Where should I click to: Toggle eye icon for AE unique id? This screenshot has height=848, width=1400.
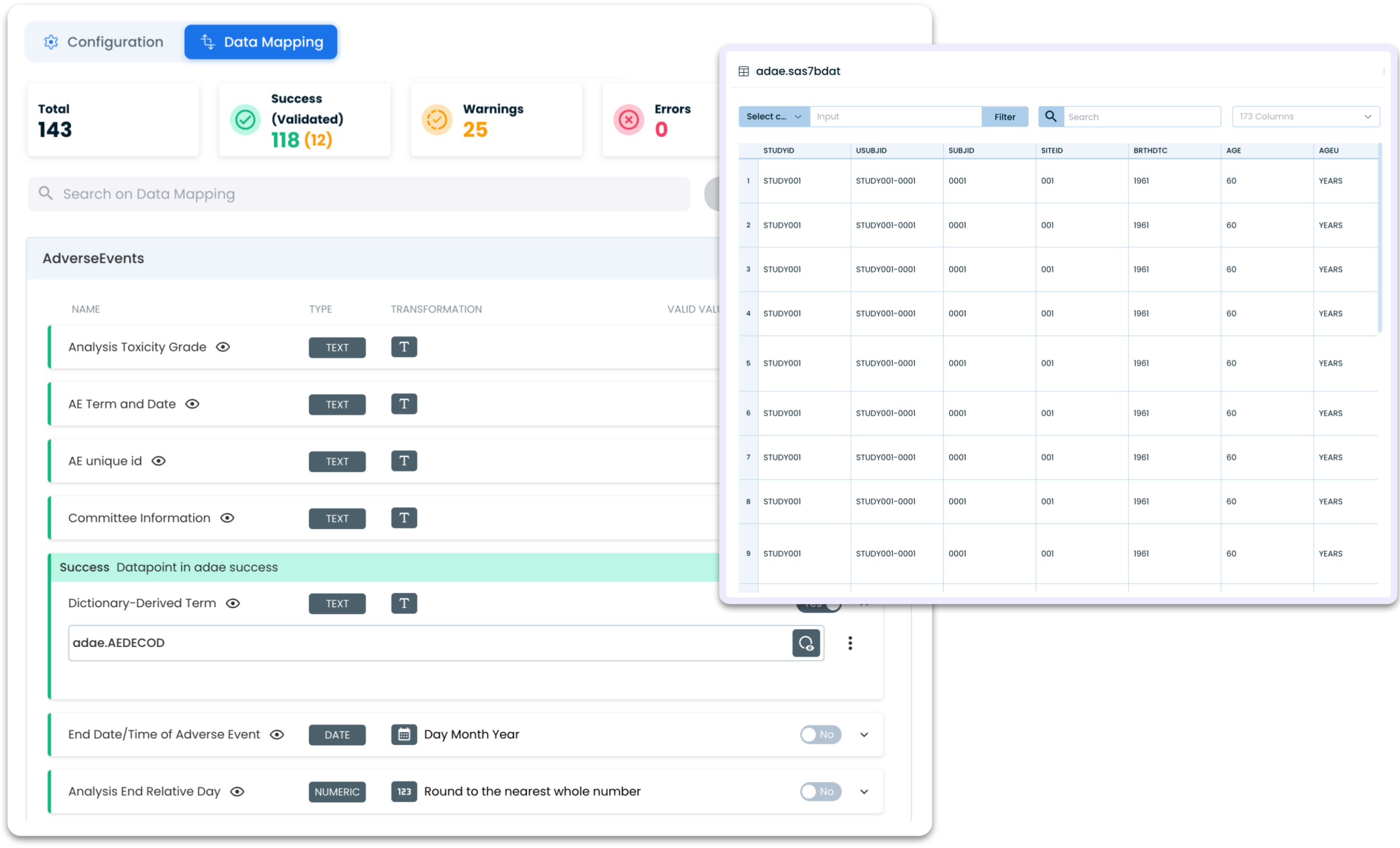[x=158, y=461]
